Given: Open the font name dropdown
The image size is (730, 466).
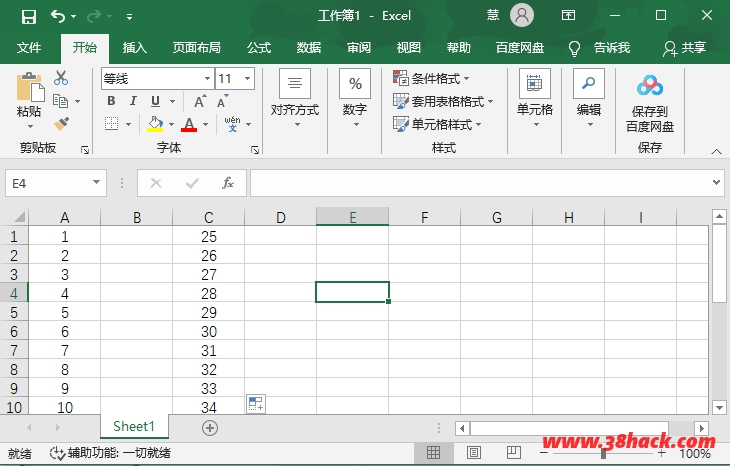Looking at the screenshot, I should point(207,78).
